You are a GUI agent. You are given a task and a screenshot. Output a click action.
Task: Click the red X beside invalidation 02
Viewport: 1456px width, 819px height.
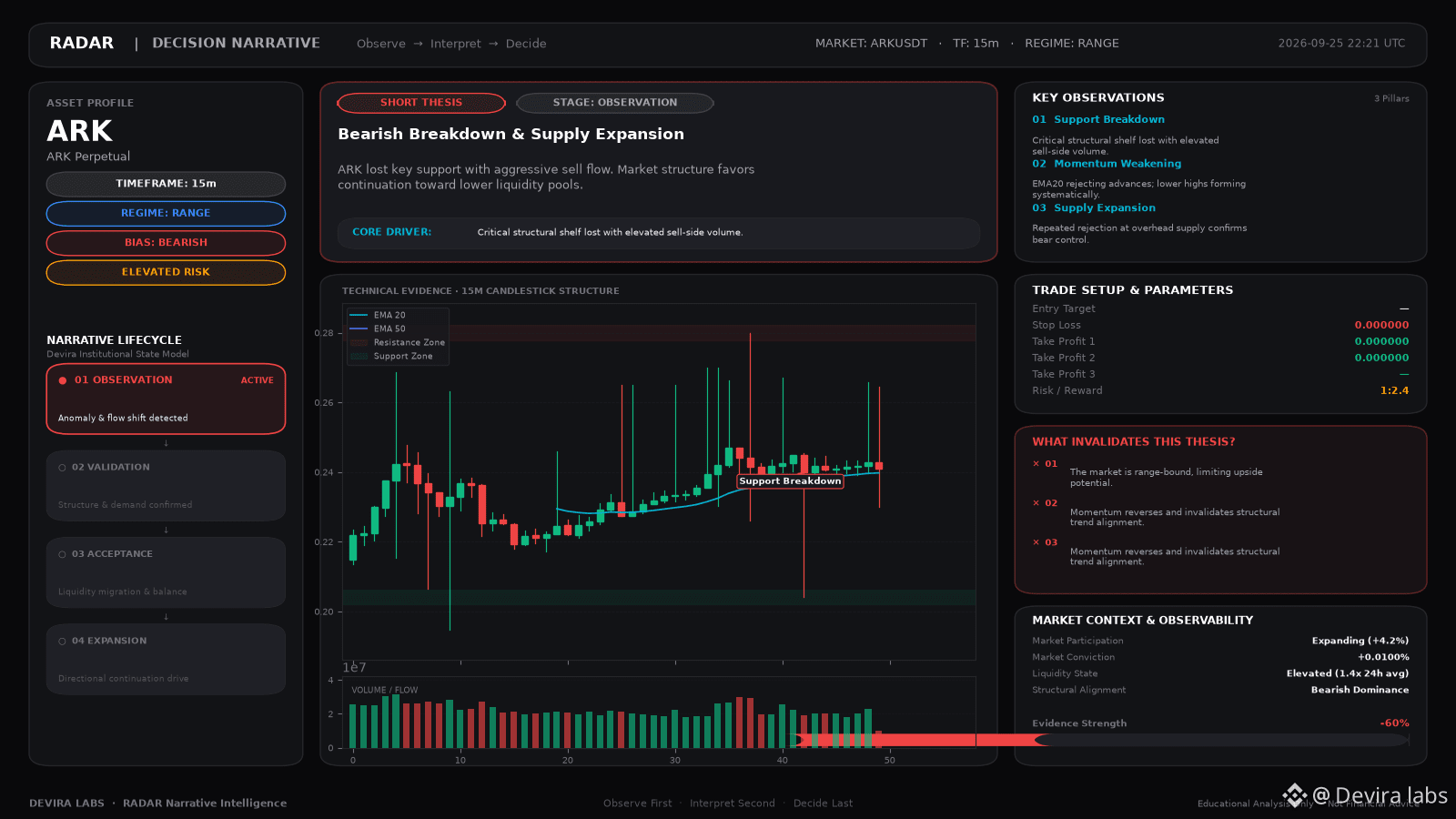tap(1036, 503)
